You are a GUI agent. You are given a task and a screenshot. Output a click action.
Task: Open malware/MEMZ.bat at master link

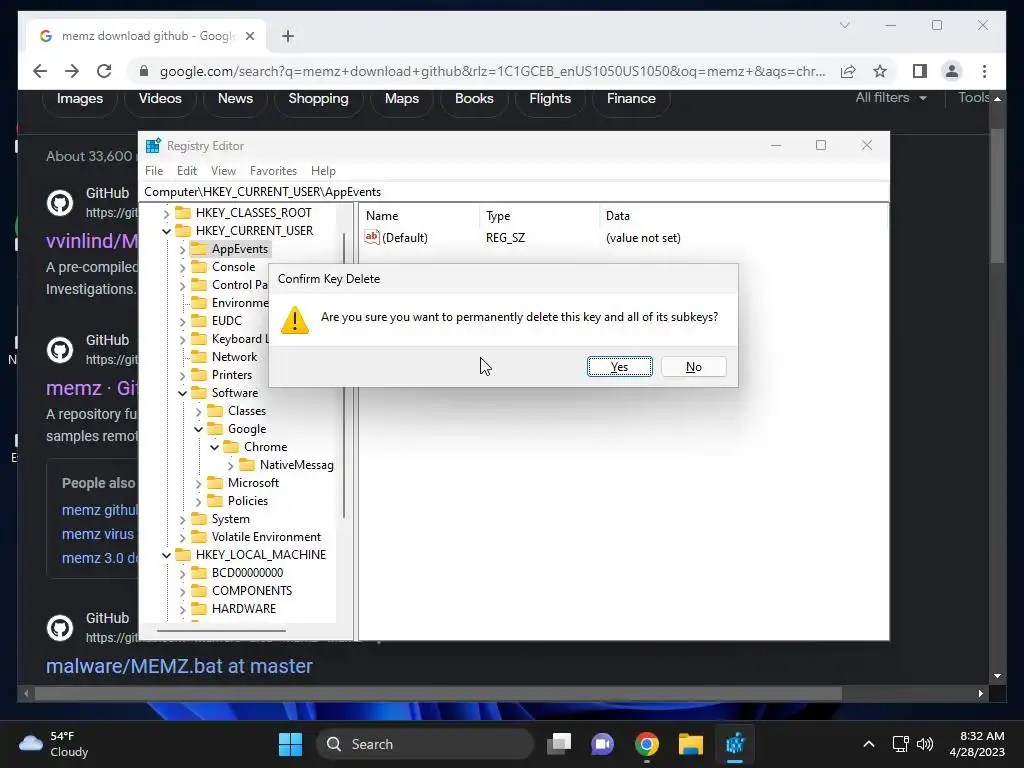(x=179, y=666)
